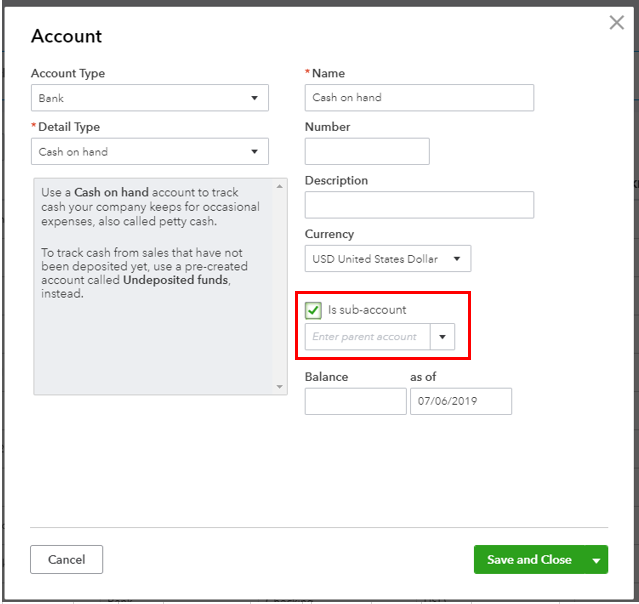Image resolution: width=639 pixels, height=604 pixels.
Task: Select the Balance input field
Action: (355, 402)
